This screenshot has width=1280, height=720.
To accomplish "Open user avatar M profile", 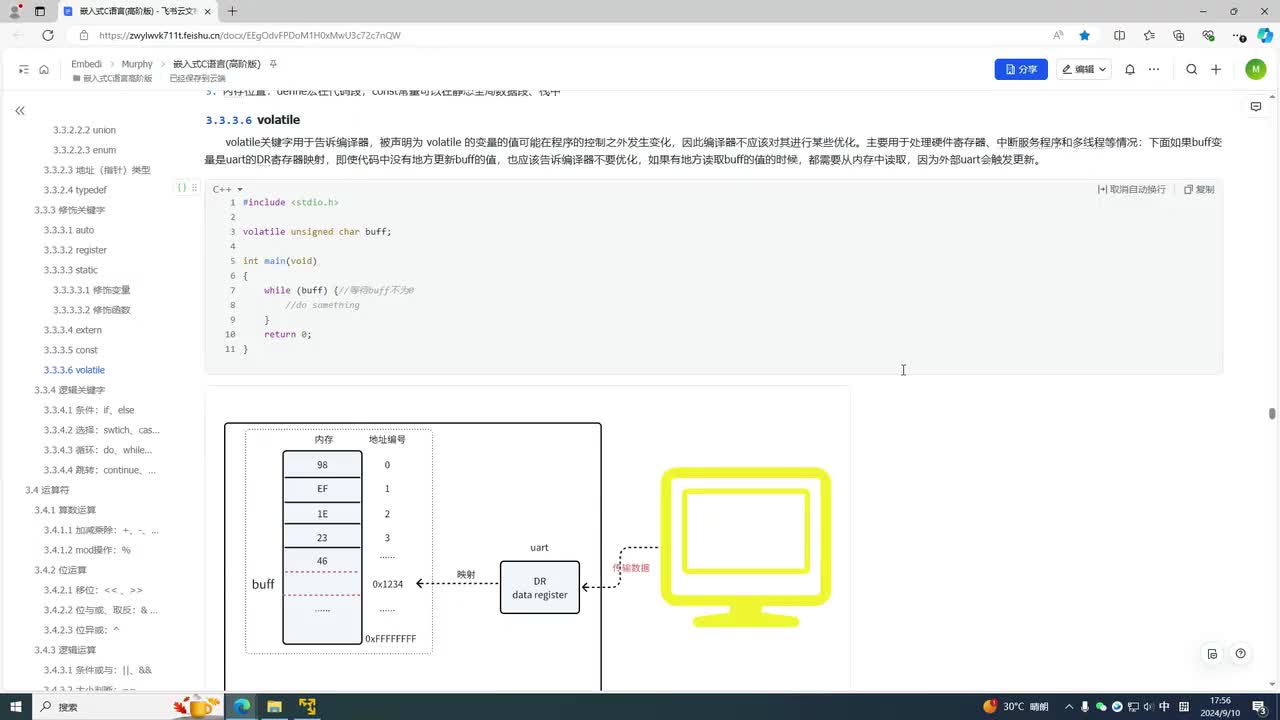I will point(1256,69).
